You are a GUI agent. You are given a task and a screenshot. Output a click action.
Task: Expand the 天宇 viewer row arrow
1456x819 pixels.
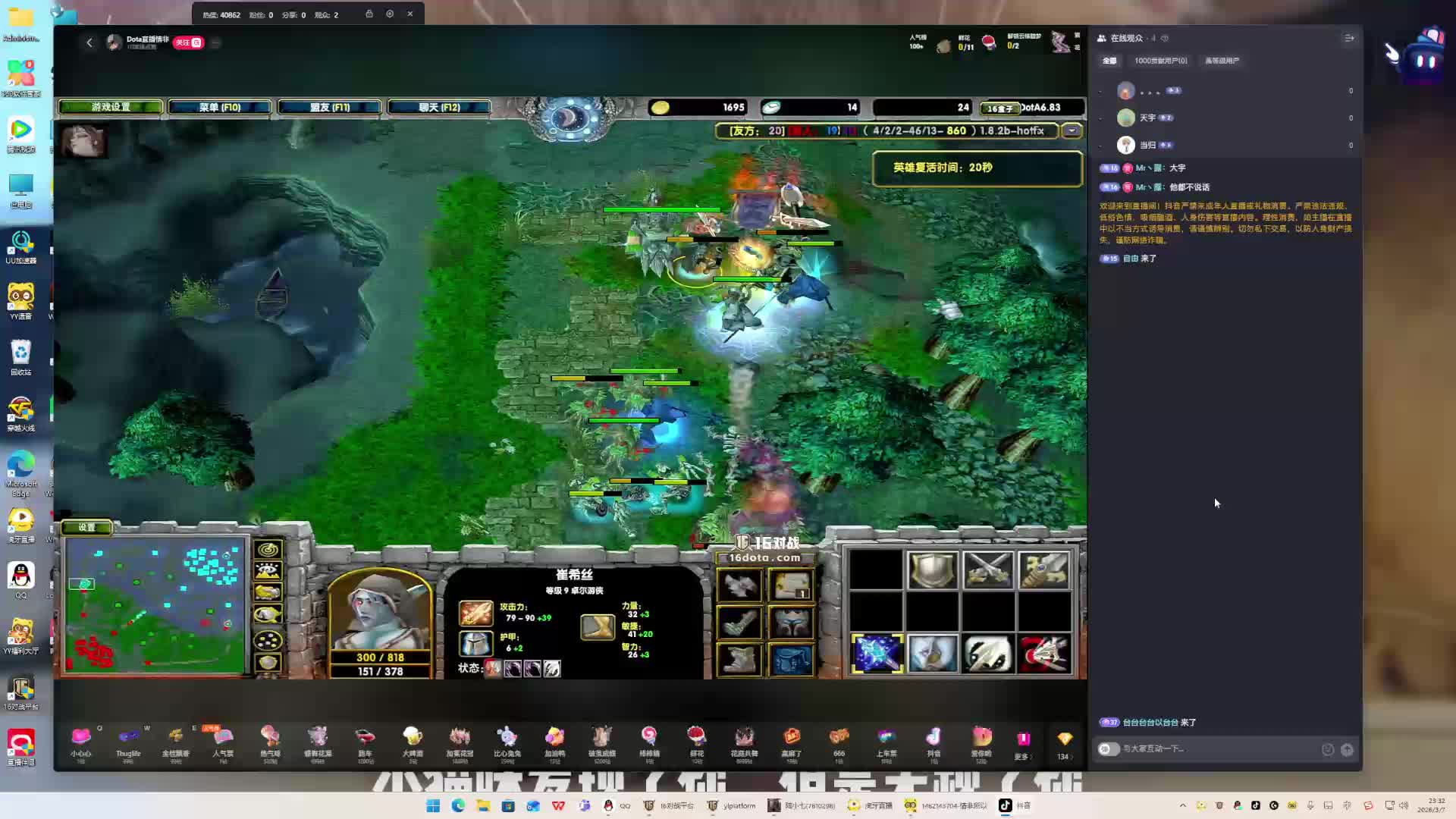coord(1100,118)
